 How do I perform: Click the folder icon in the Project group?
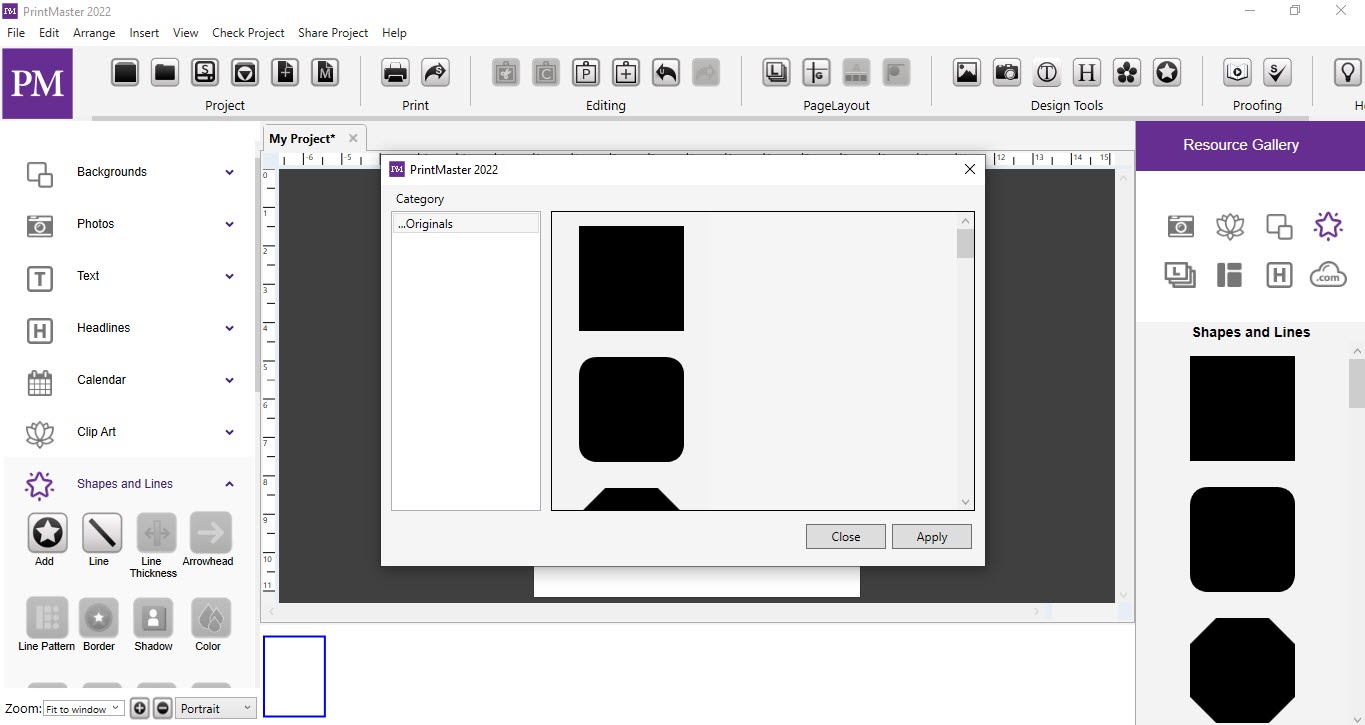[x=165, y=72]
